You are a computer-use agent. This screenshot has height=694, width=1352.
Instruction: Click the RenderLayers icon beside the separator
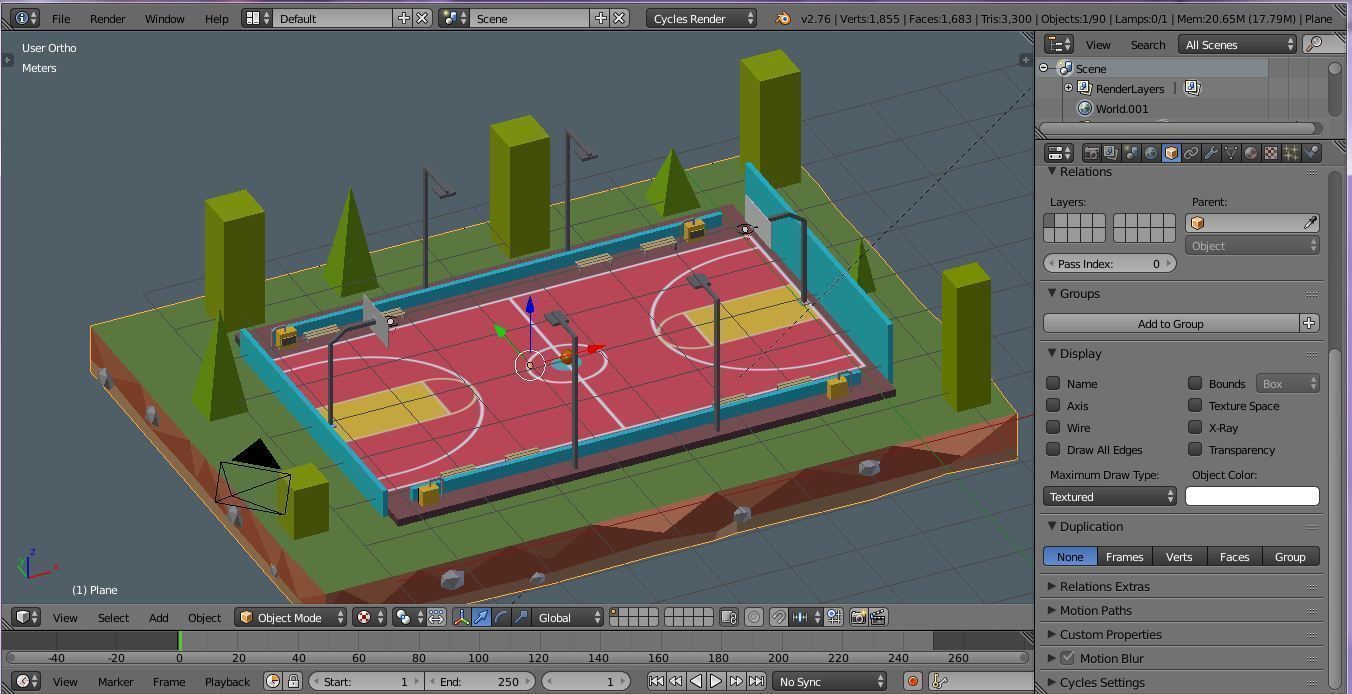coord(1192,88)
